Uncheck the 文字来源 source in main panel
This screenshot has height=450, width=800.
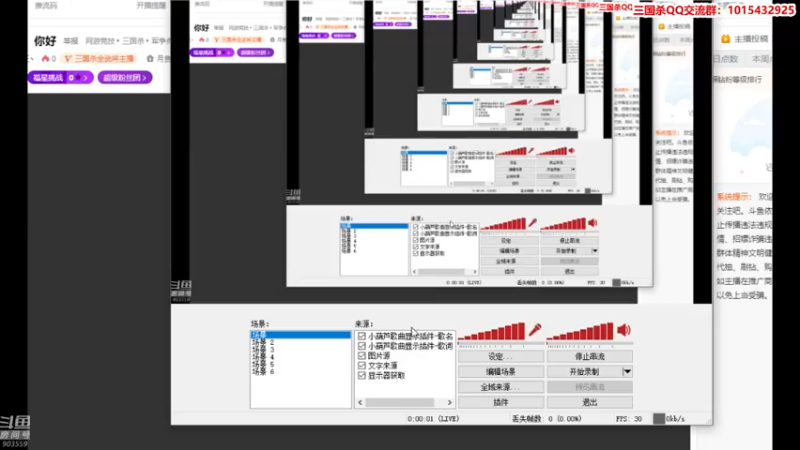pyautogui.click(x=362, y=365)
